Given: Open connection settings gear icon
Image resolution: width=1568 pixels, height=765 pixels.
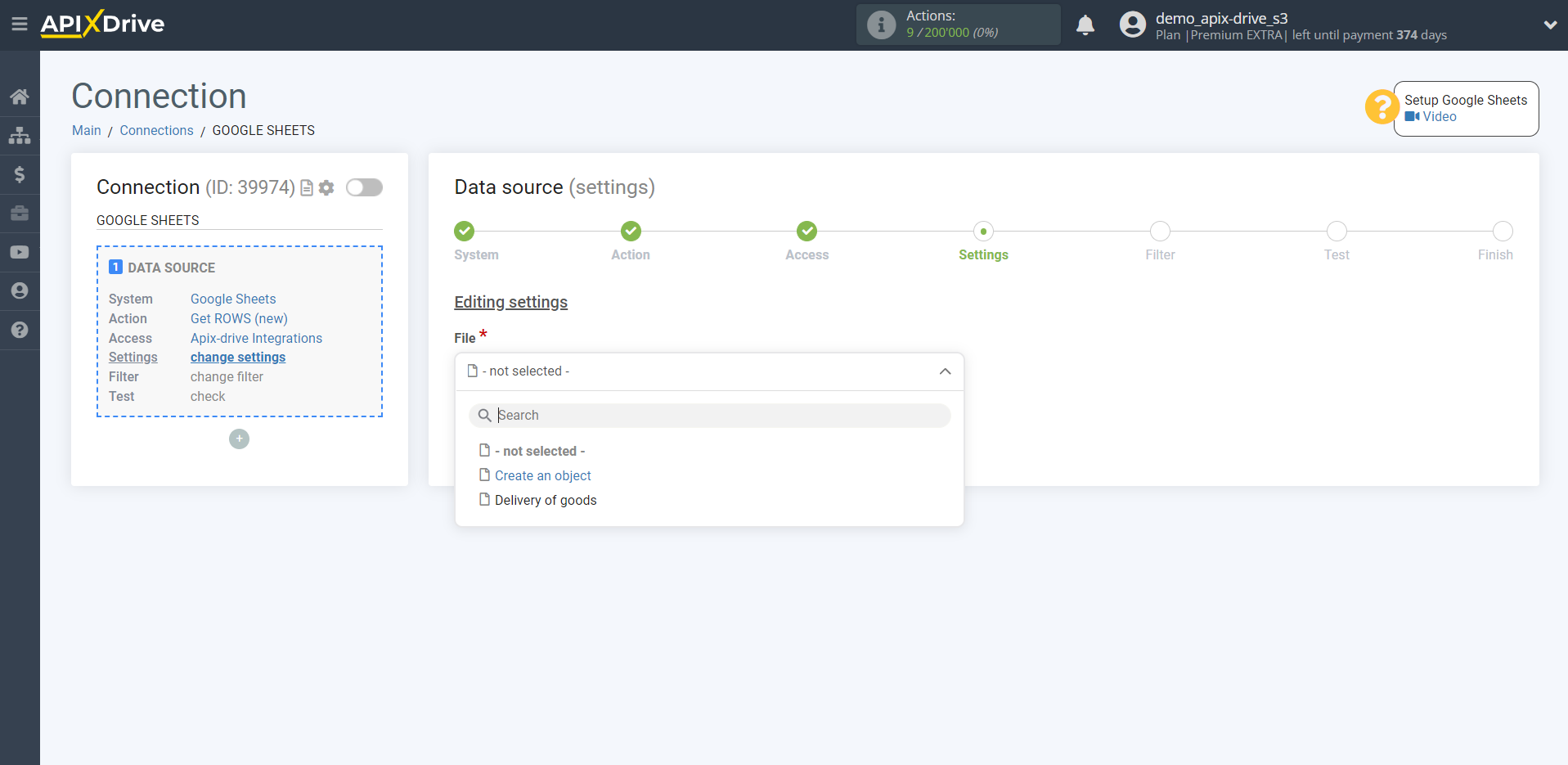Looking at the screenshot, I should [x=326, y=188].
